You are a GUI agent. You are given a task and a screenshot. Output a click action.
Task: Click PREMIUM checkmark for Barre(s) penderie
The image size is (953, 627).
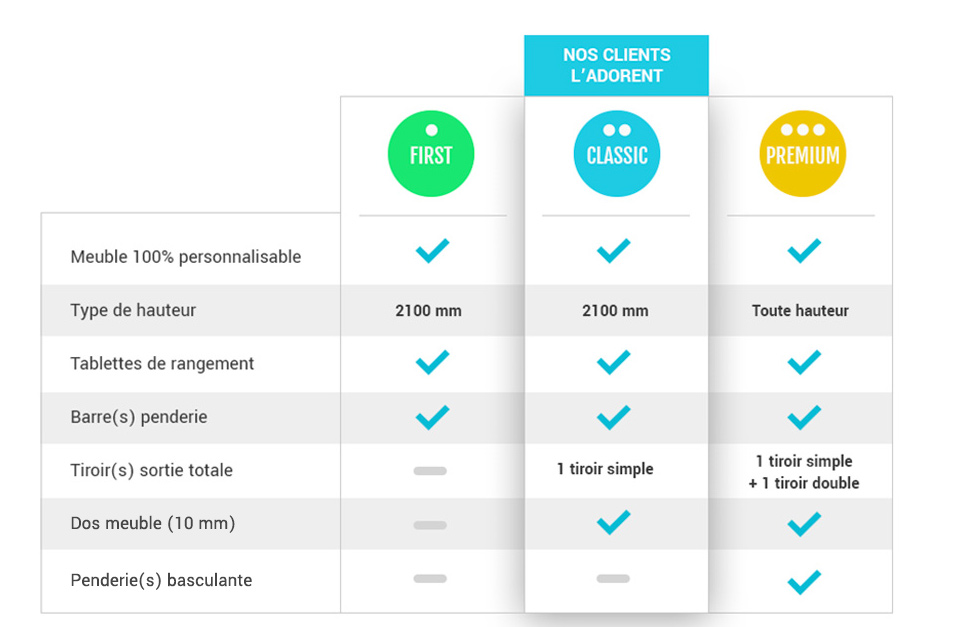pos(804,417)
